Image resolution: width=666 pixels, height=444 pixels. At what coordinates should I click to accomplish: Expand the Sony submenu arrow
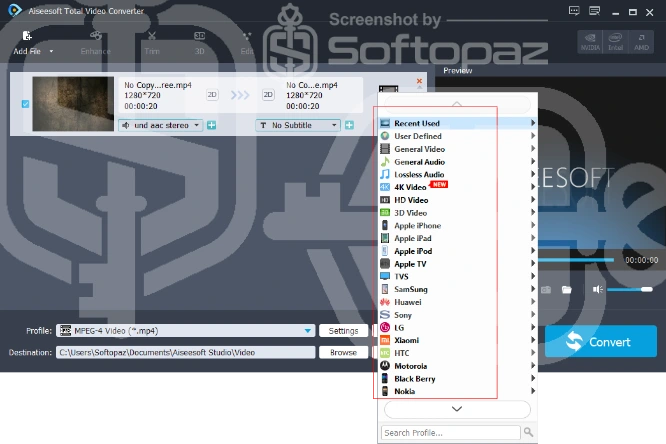point(533,314)
